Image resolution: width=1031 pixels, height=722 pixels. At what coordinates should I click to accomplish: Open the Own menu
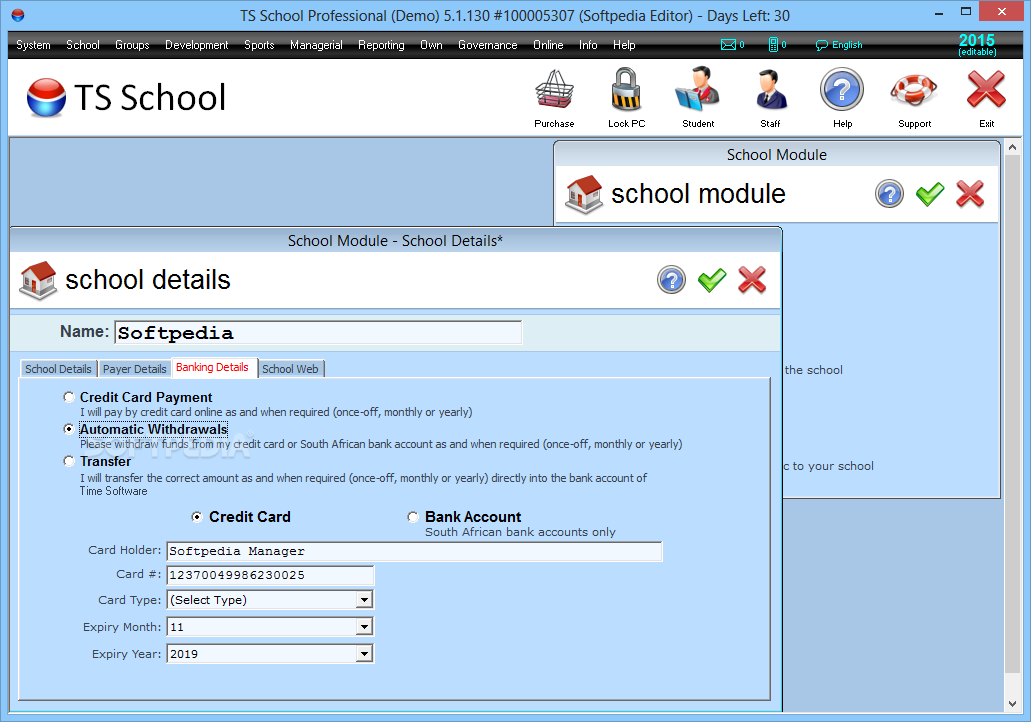(431, 45)
